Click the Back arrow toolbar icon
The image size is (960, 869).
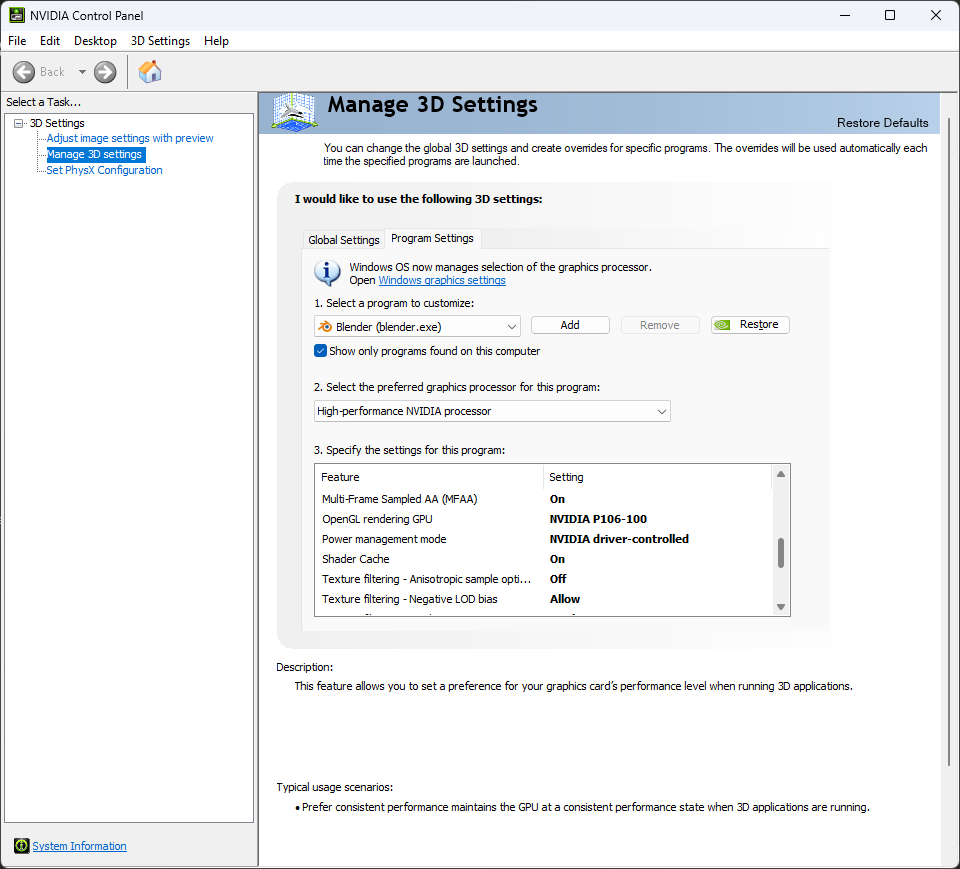click(x=24, y=72)
